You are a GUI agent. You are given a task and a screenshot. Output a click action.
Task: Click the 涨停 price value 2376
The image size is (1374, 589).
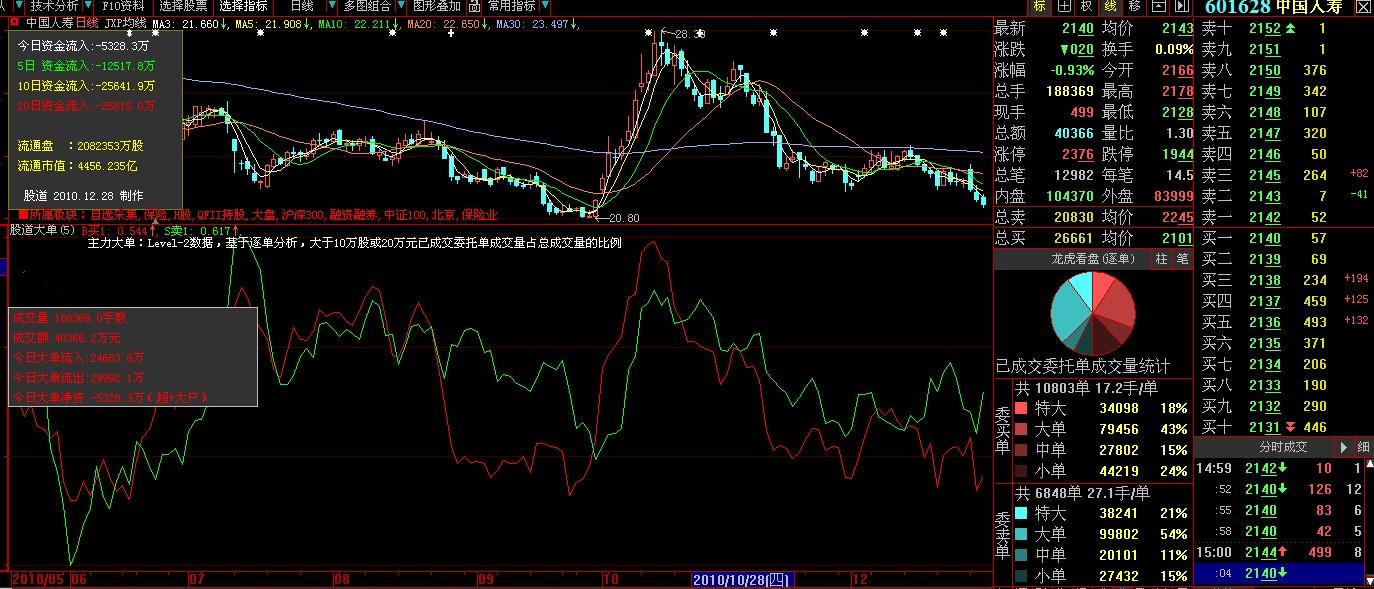[1078, 154]
